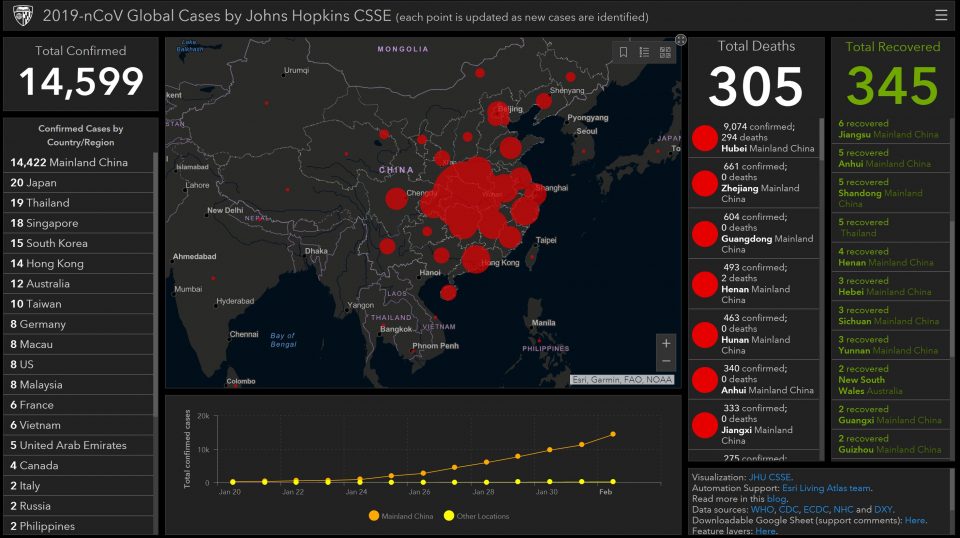Click the scrollbar of the country list

tap(156, 300)
